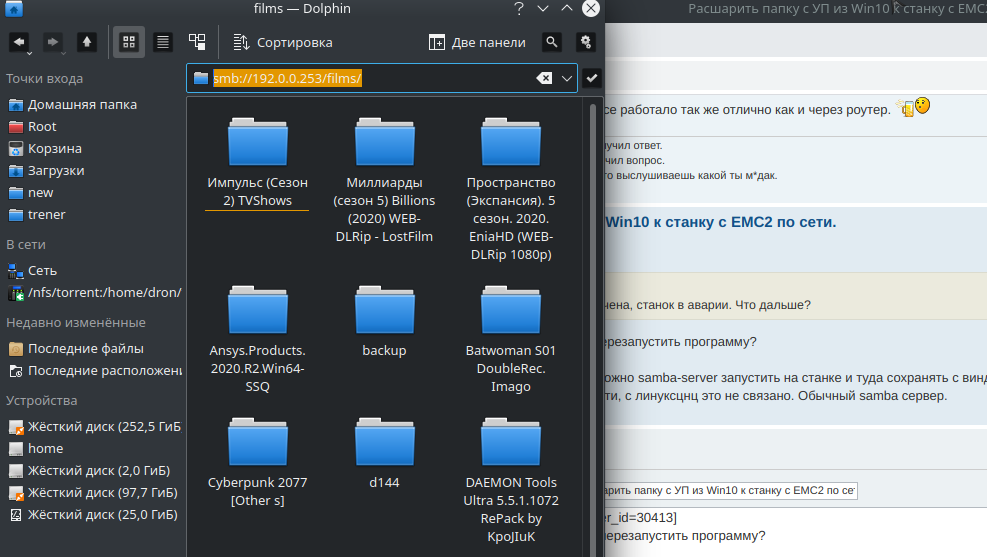Open Последние расположения recent locations
This screenshot has width=987, height=557.
pyautogui.click(x=93, y=371)
